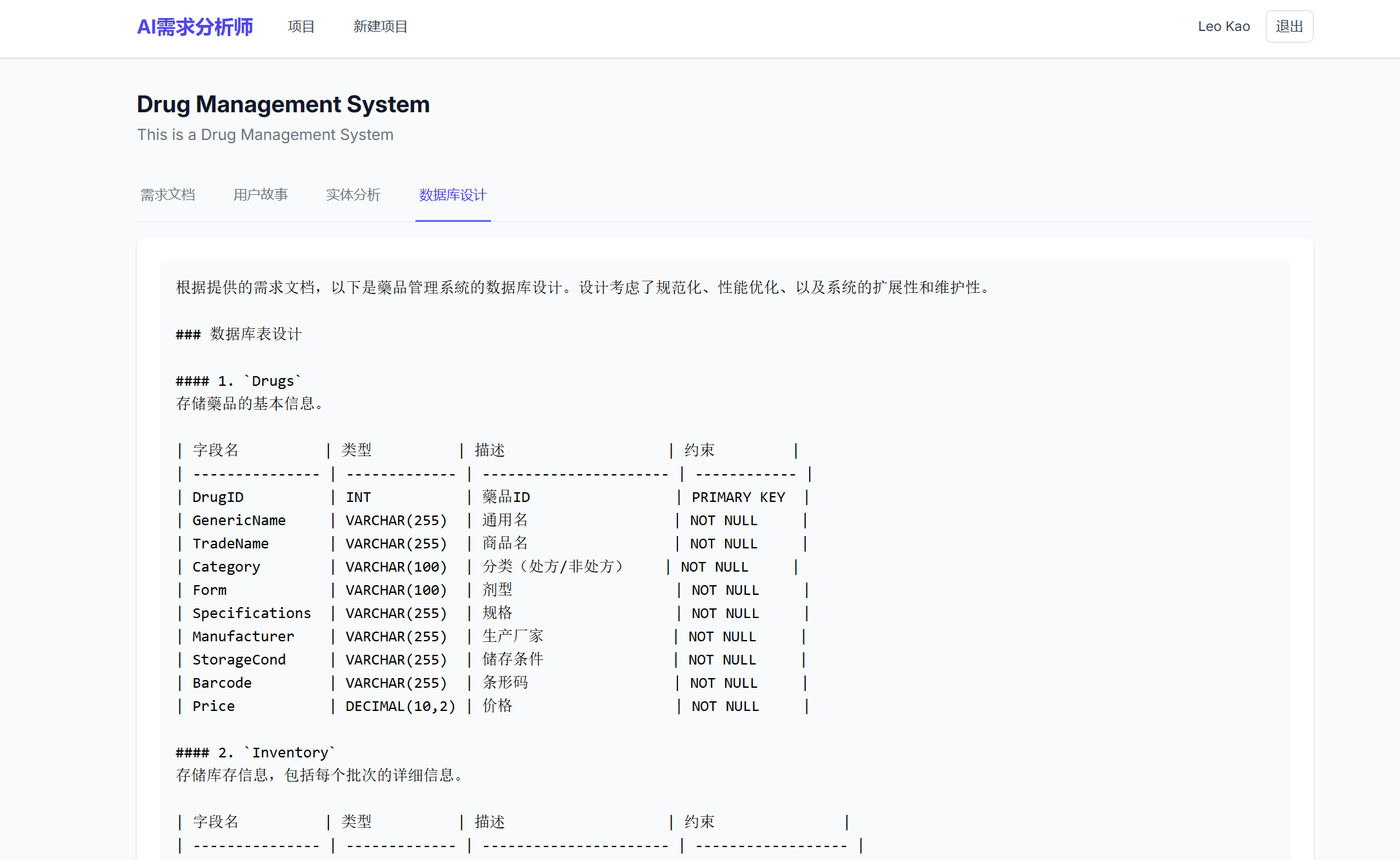
Task: Click the 数据库表设计 heading line
Action: [x=239, y=334]
